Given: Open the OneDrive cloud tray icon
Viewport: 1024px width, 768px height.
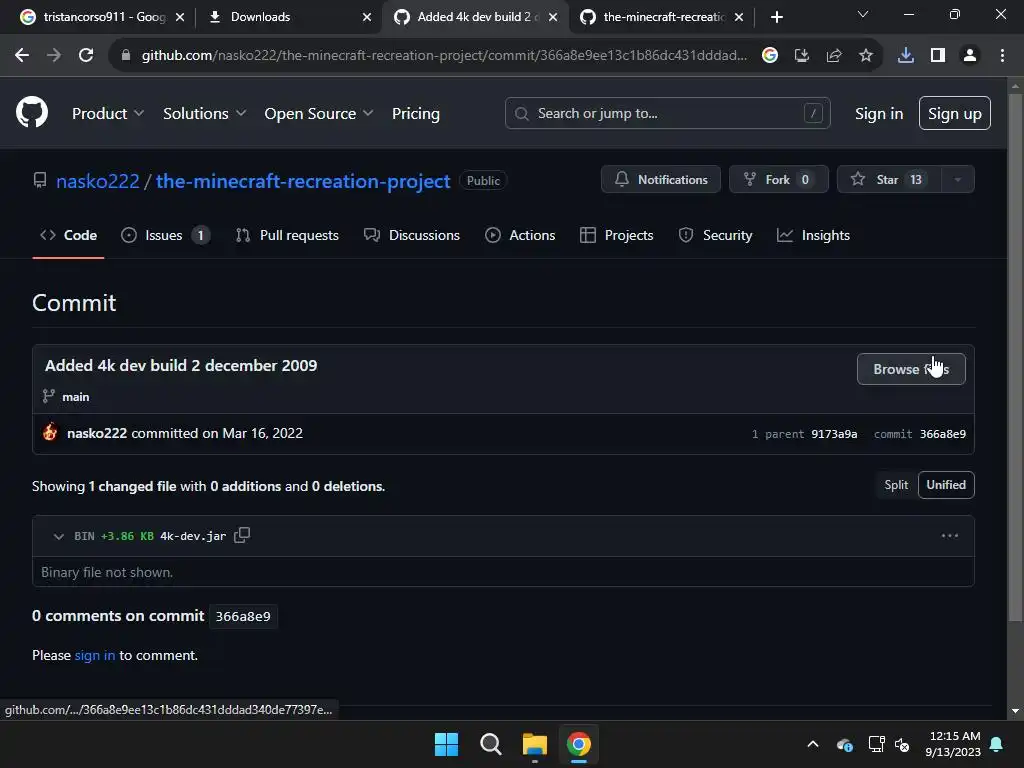Looking at the screenshot, I should pyautogui.click(x=844, y=744).
